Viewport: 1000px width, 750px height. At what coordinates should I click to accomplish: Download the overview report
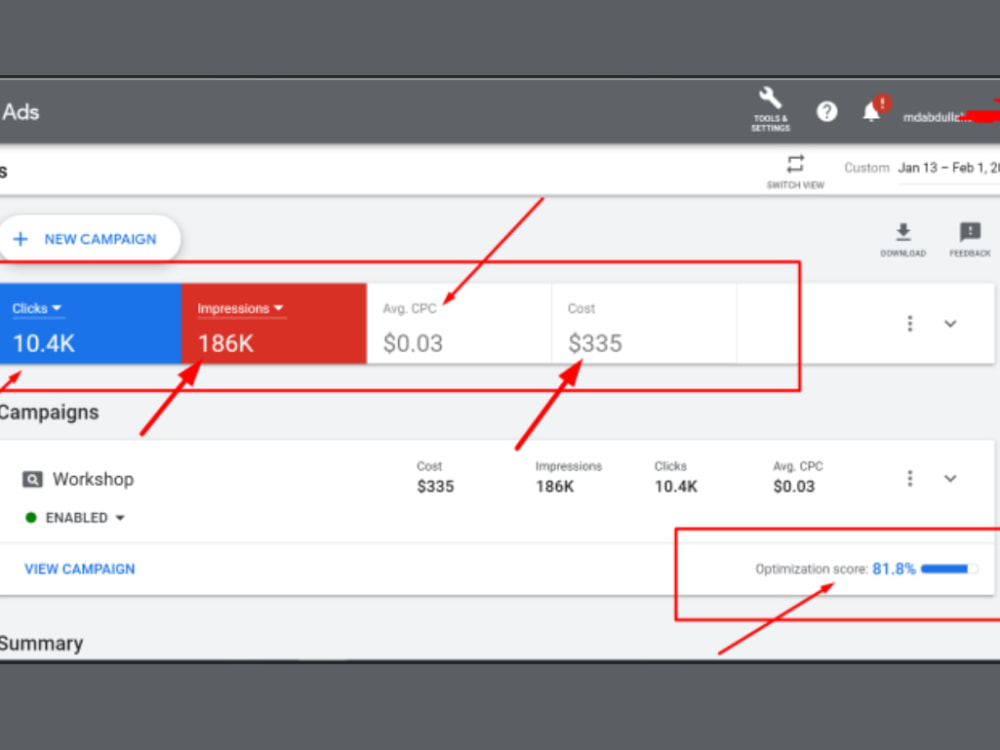pos(903,240)
